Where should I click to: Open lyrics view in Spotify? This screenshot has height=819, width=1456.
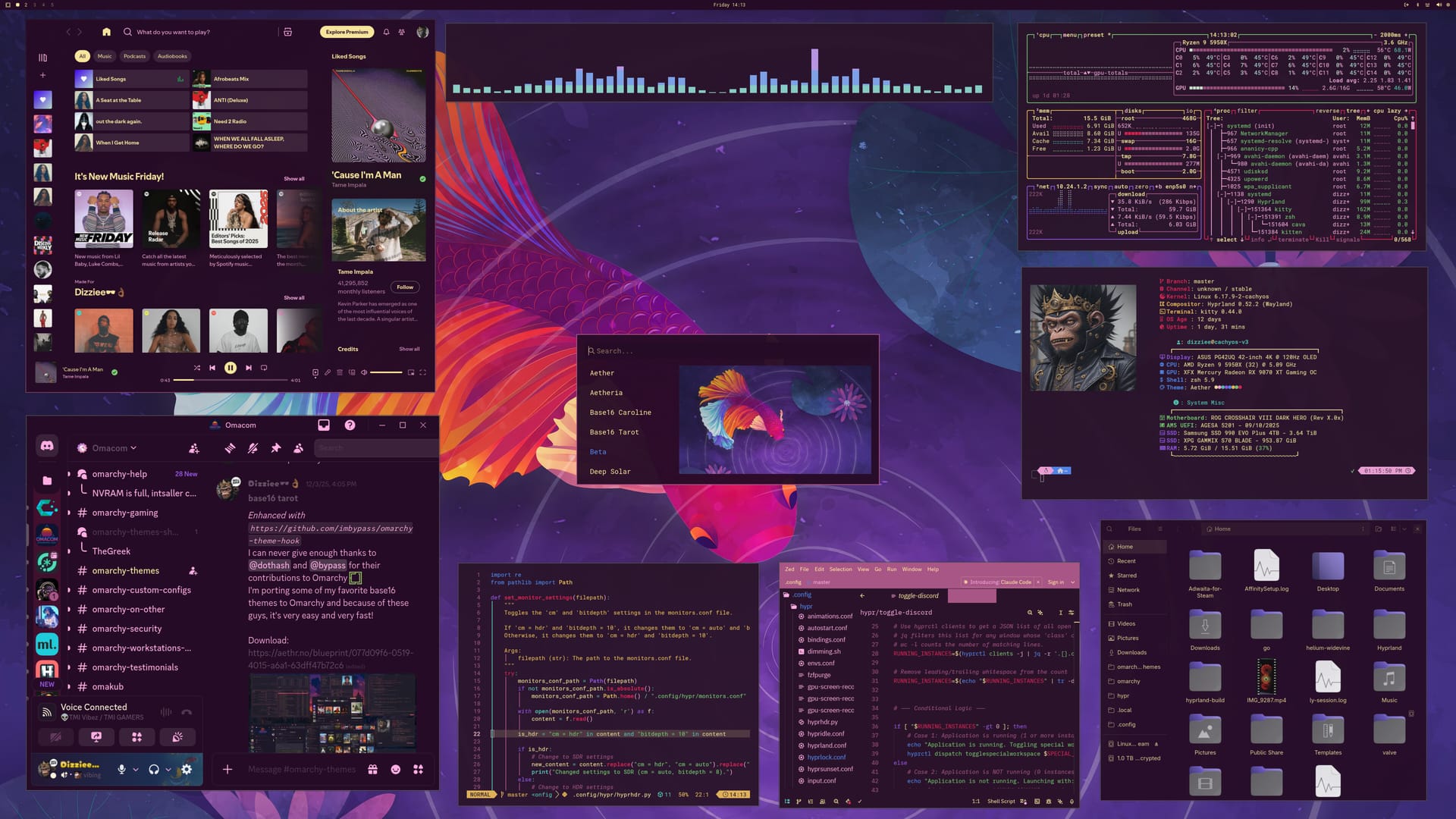click(328, 372)
